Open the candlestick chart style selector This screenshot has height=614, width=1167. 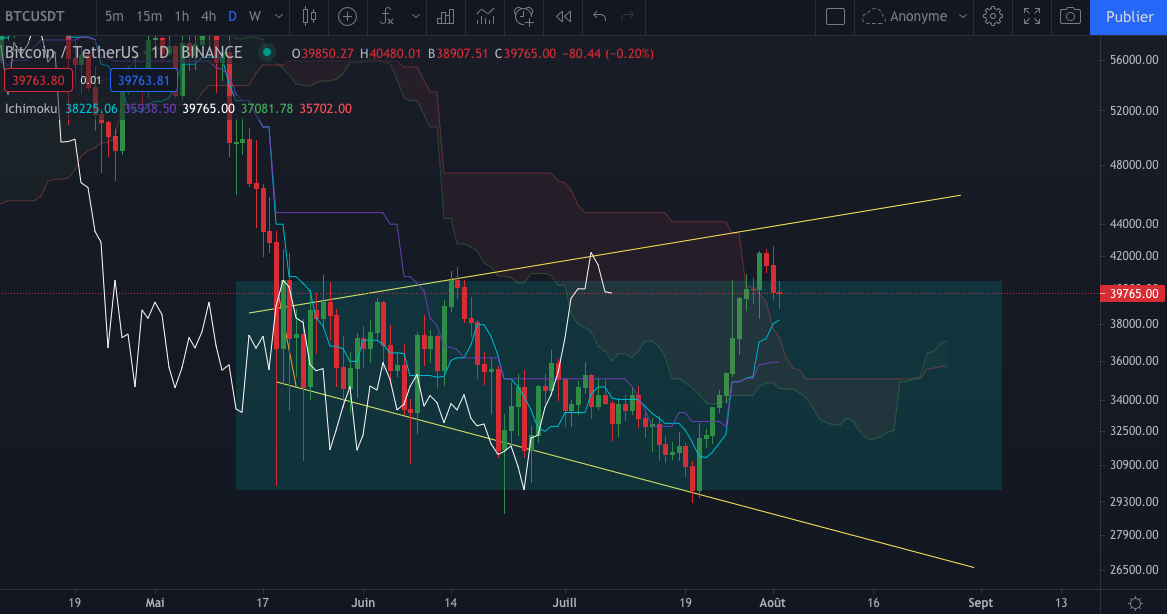coord(308,17)
